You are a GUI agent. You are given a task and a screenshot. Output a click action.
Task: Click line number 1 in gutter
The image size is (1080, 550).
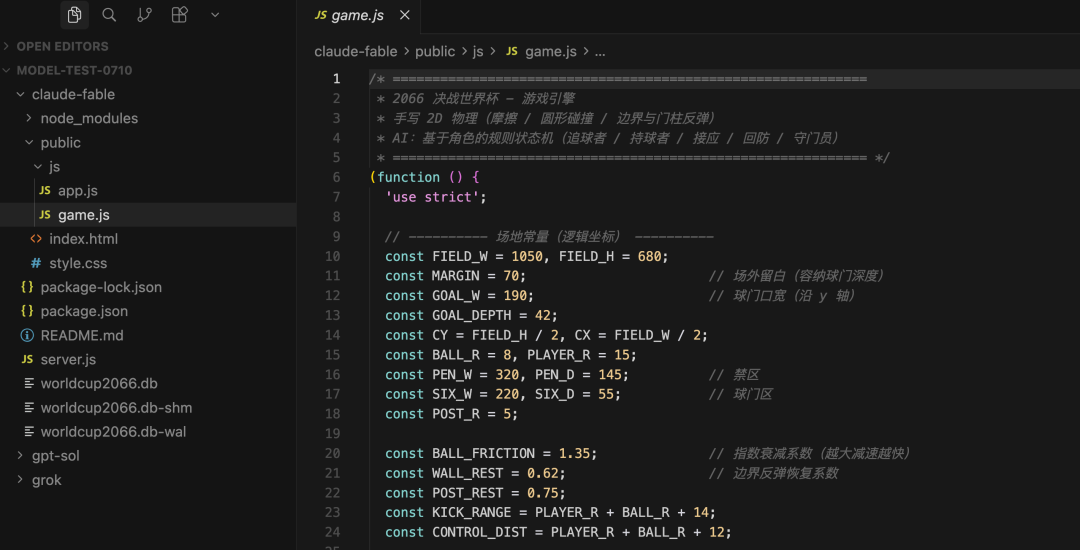(x=337, y=78)
